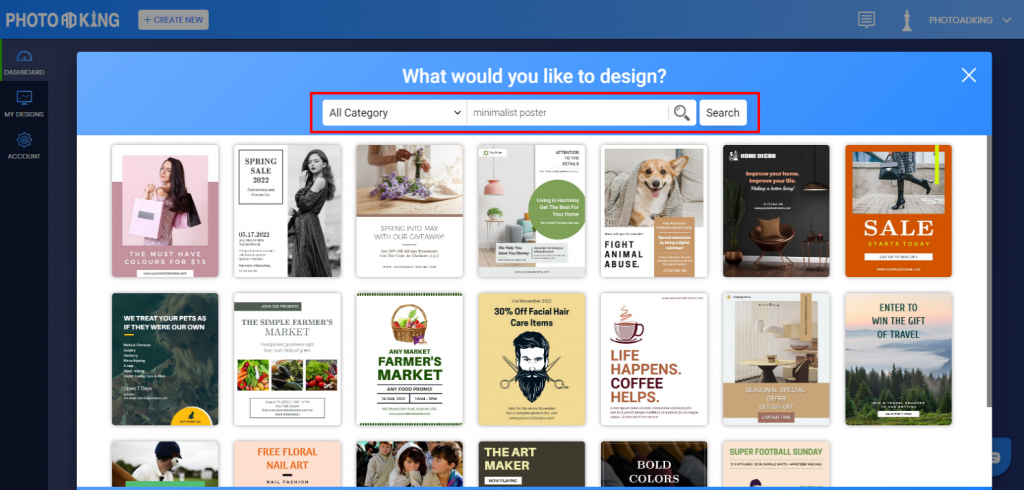Screen dimensions: 1024x490
Task: Open the Dashboard sidebar item
Action: coord(24,61)
